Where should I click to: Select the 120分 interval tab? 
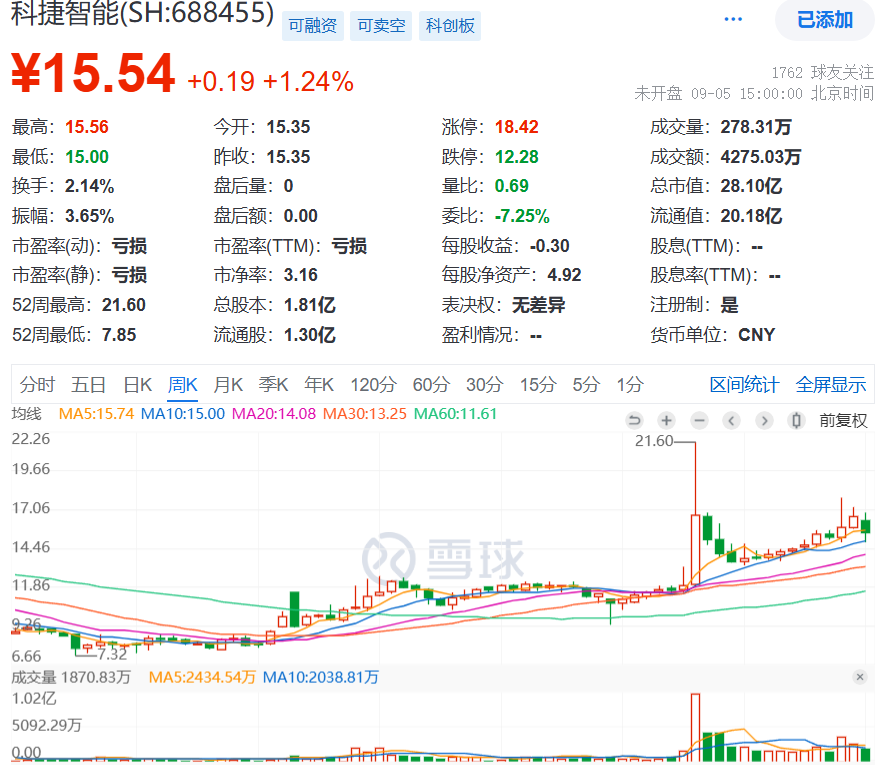tap(373, 385)
